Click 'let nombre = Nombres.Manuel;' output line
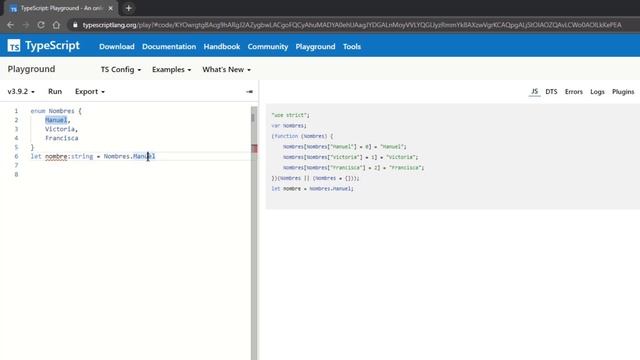Screen dimensions: 640x360 [x=312, y=189]
